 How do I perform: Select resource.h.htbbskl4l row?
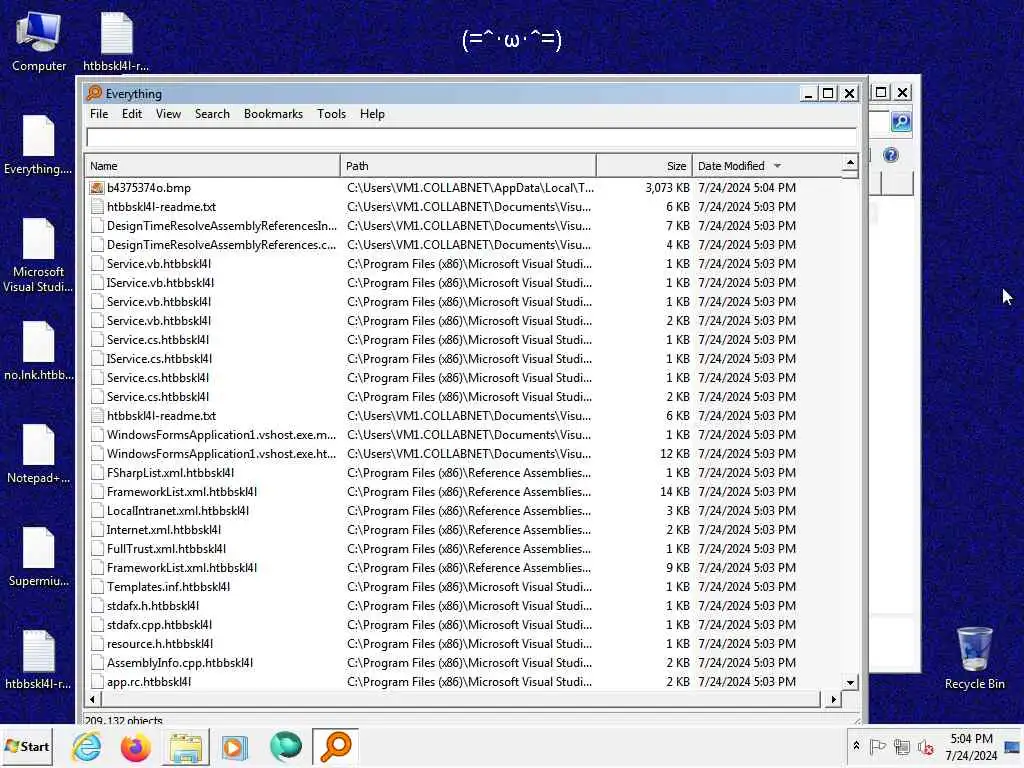pos(464,644)
